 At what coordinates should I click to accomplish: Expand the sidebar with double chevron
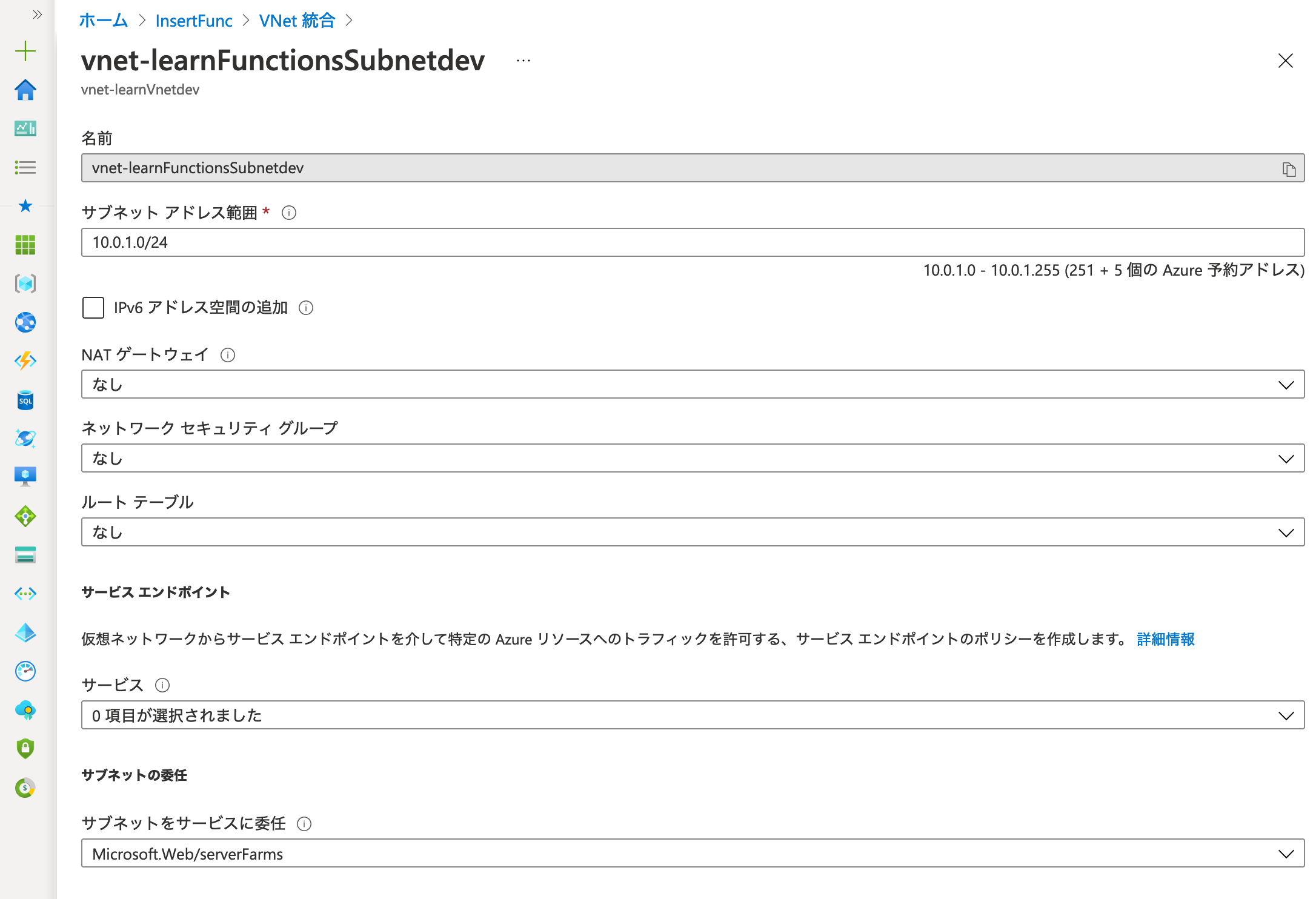[38, 15]
